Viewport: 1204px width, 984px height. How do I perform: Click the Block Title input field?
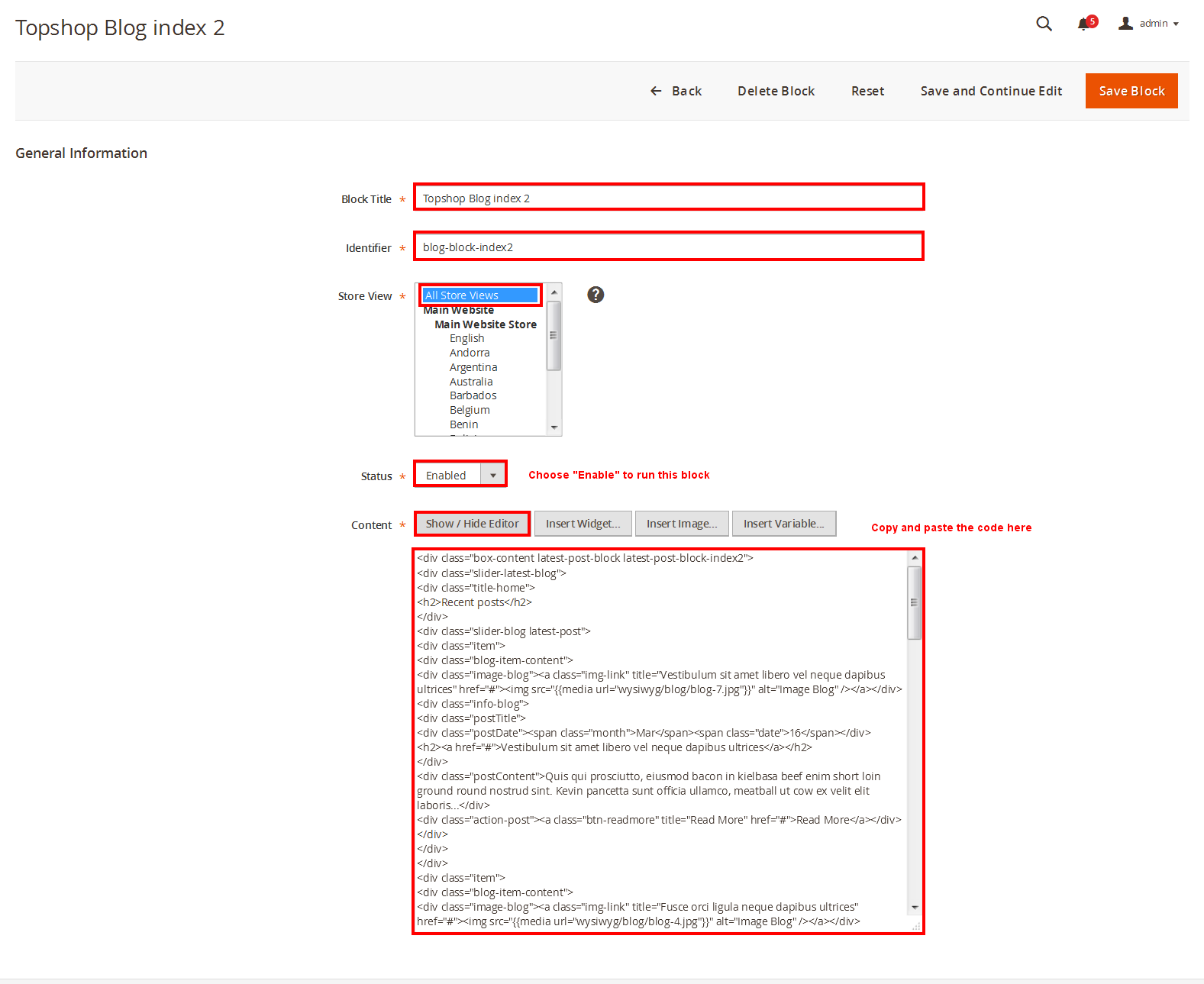[x=668, y=198]
